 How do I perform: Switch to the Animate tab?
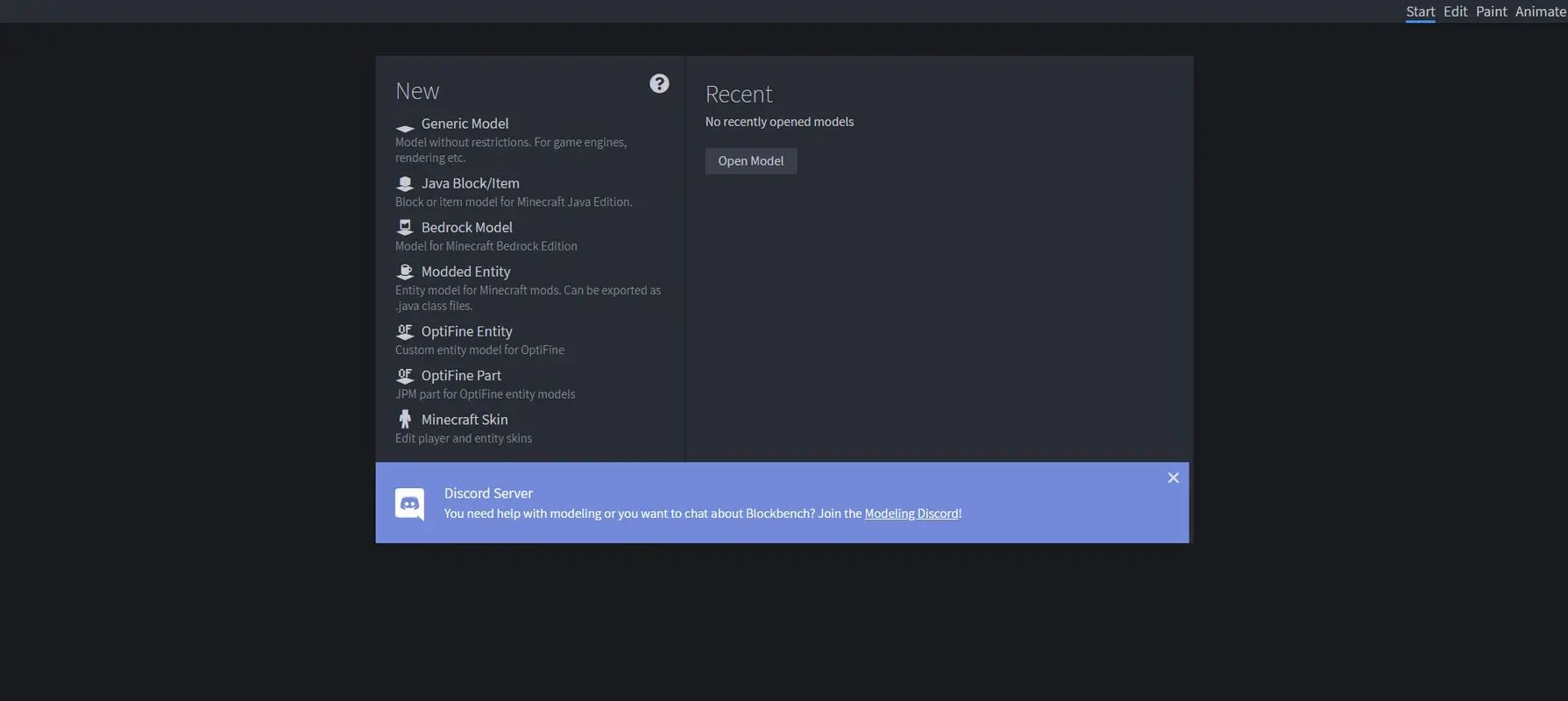point(1540,11)
